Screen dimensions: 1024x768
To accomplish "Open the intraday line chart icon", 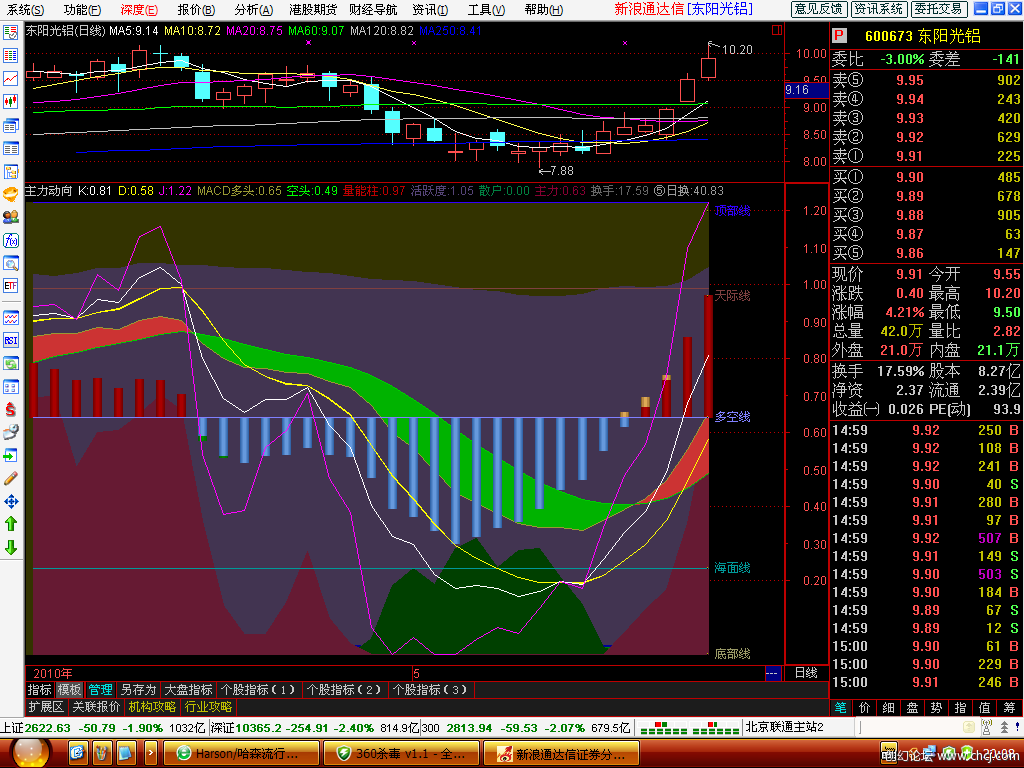I will [10, 79].
